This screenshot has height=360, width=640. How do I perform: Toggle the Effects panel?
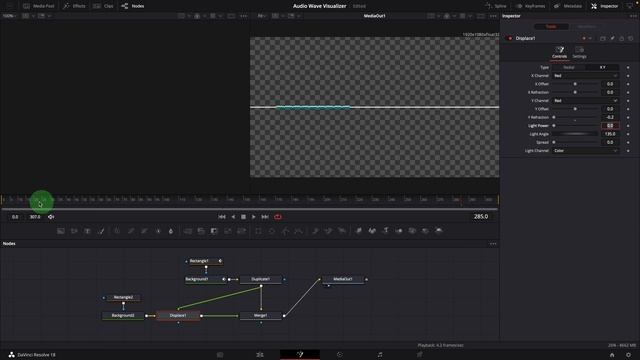click(74, 6)
